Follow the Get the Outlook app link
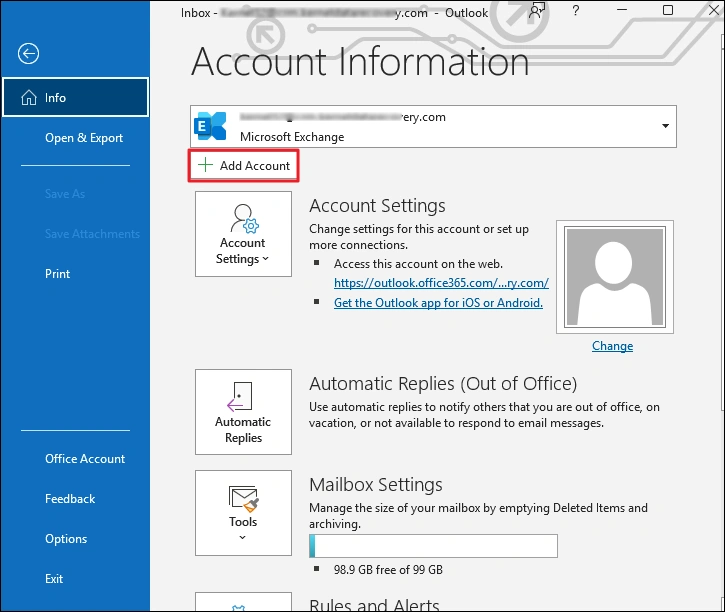This screenshot has height=612, width=725. [438, 303]
